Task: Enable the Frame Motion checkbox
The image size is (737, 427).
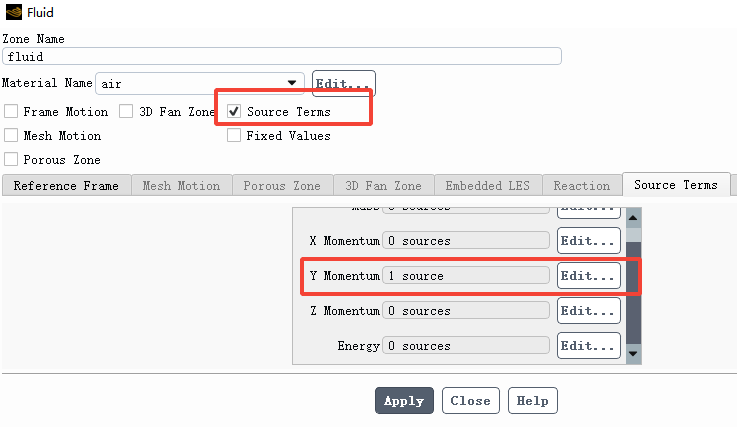Action: click(11, 112)
